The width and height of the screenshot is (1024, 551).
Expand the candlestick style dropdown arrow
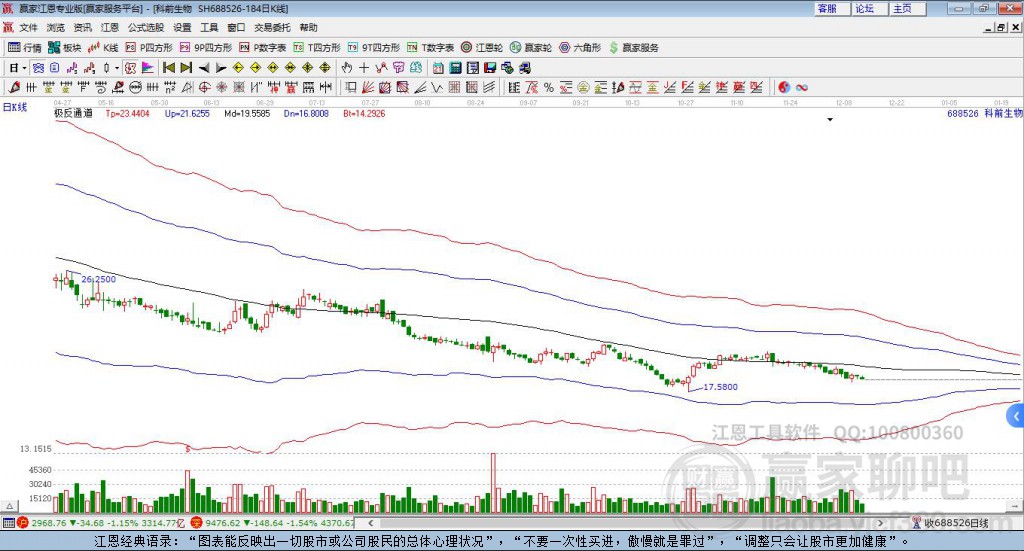click(x=117, y=68)
